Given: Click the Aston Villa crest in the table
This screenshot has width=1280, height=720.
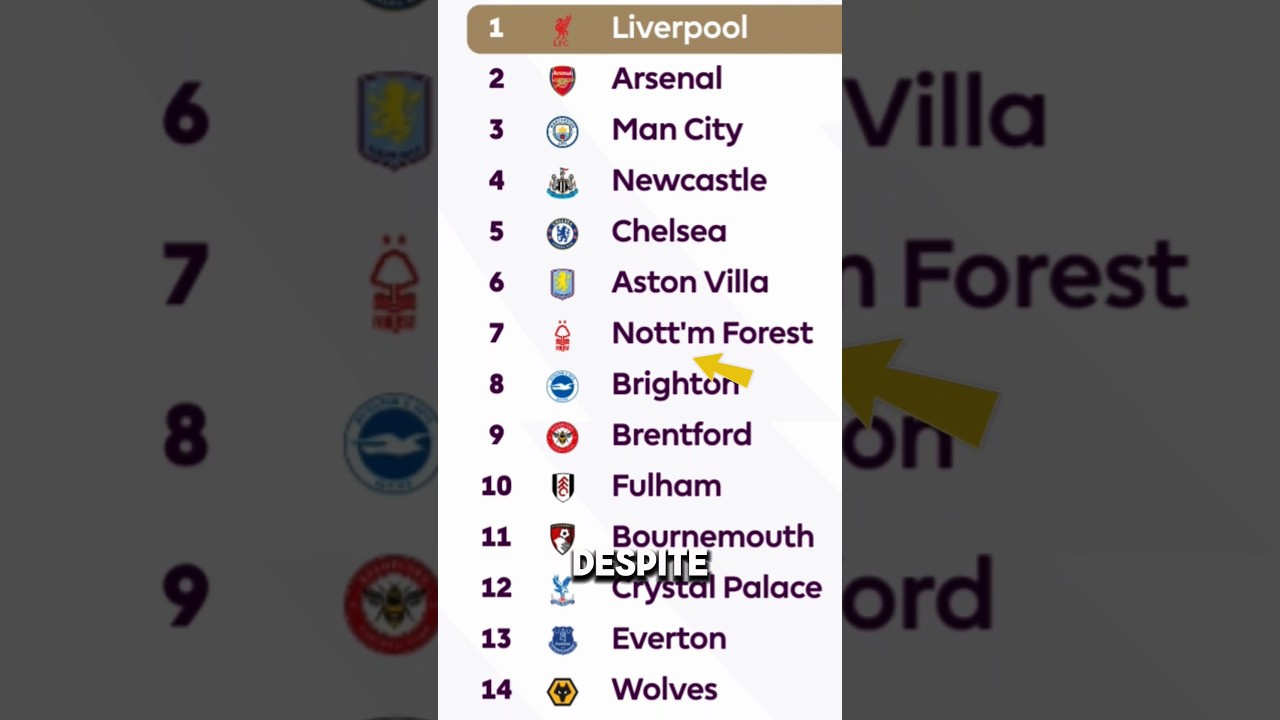Looking at the screenshot, I should (x=562, y=284).
